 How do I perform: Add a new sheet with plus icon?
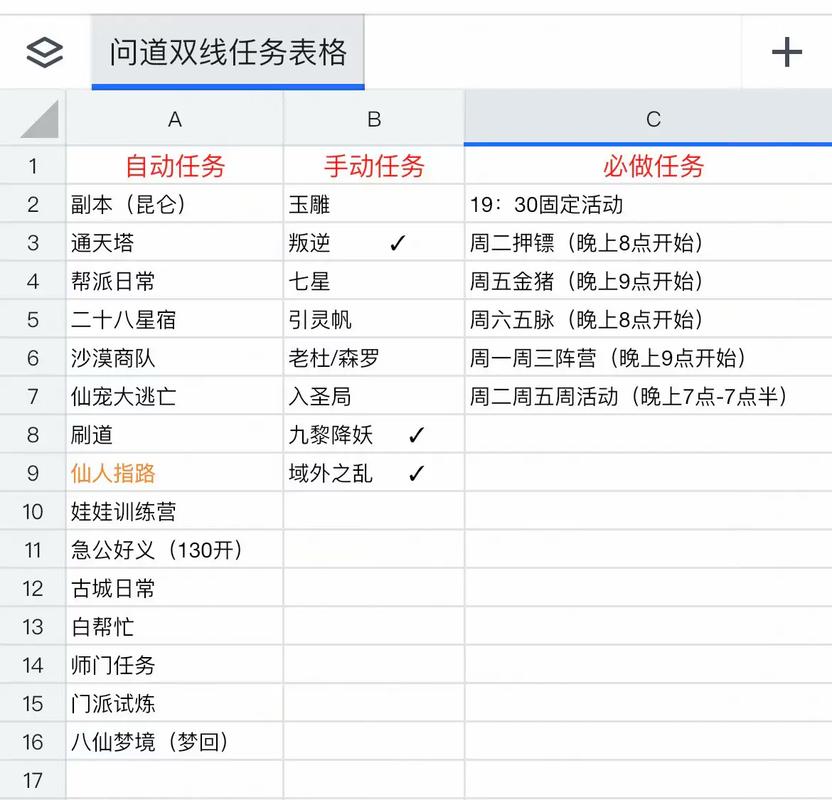coord(786,52)
